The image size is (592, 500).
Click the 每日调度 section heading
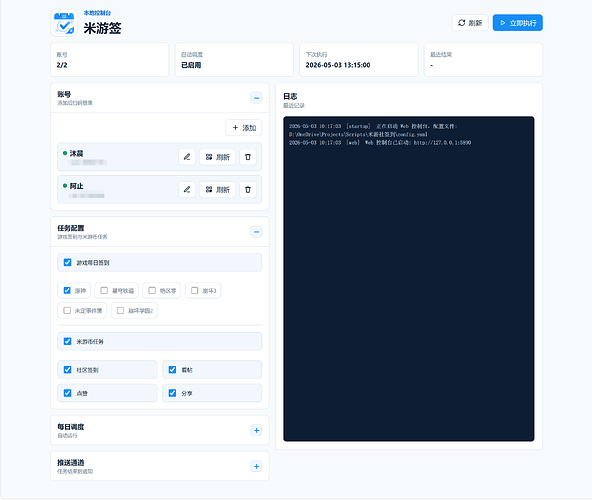point(71,427)
